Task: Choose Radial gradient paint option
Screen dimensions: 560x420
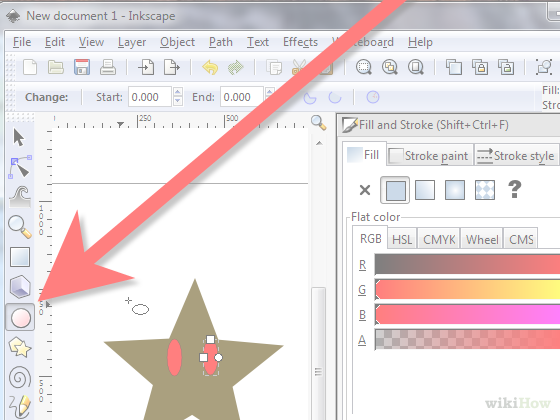Action: pyautogui.click(x=455, y=190)
